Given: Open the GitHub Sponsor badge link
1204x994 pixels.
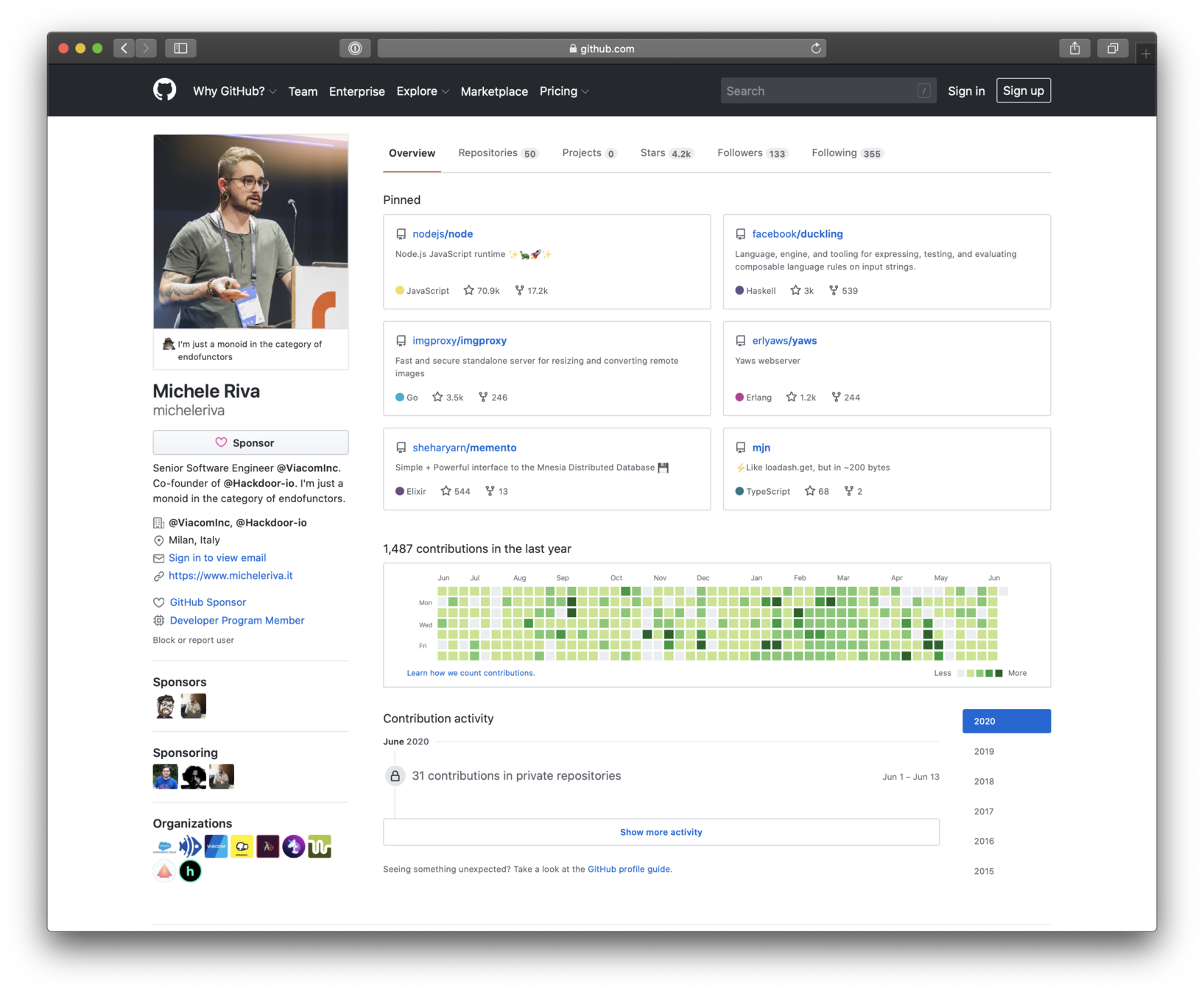Looking at the screenshot, I should pyautogui.click(x=208, y=602).
